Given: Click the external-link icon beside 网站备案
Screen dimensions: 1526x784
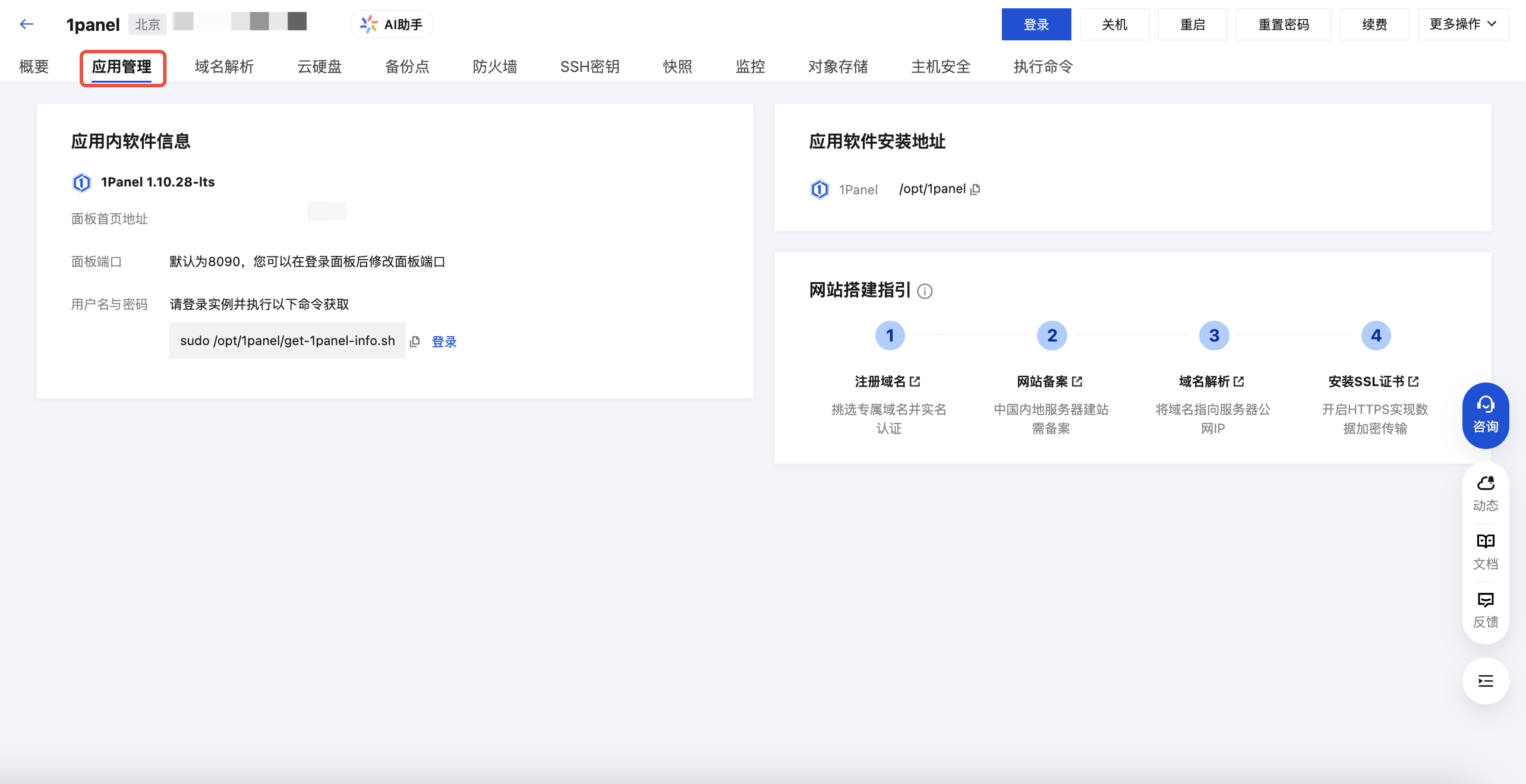Looking at the screenshot, I should (1077, 381).
